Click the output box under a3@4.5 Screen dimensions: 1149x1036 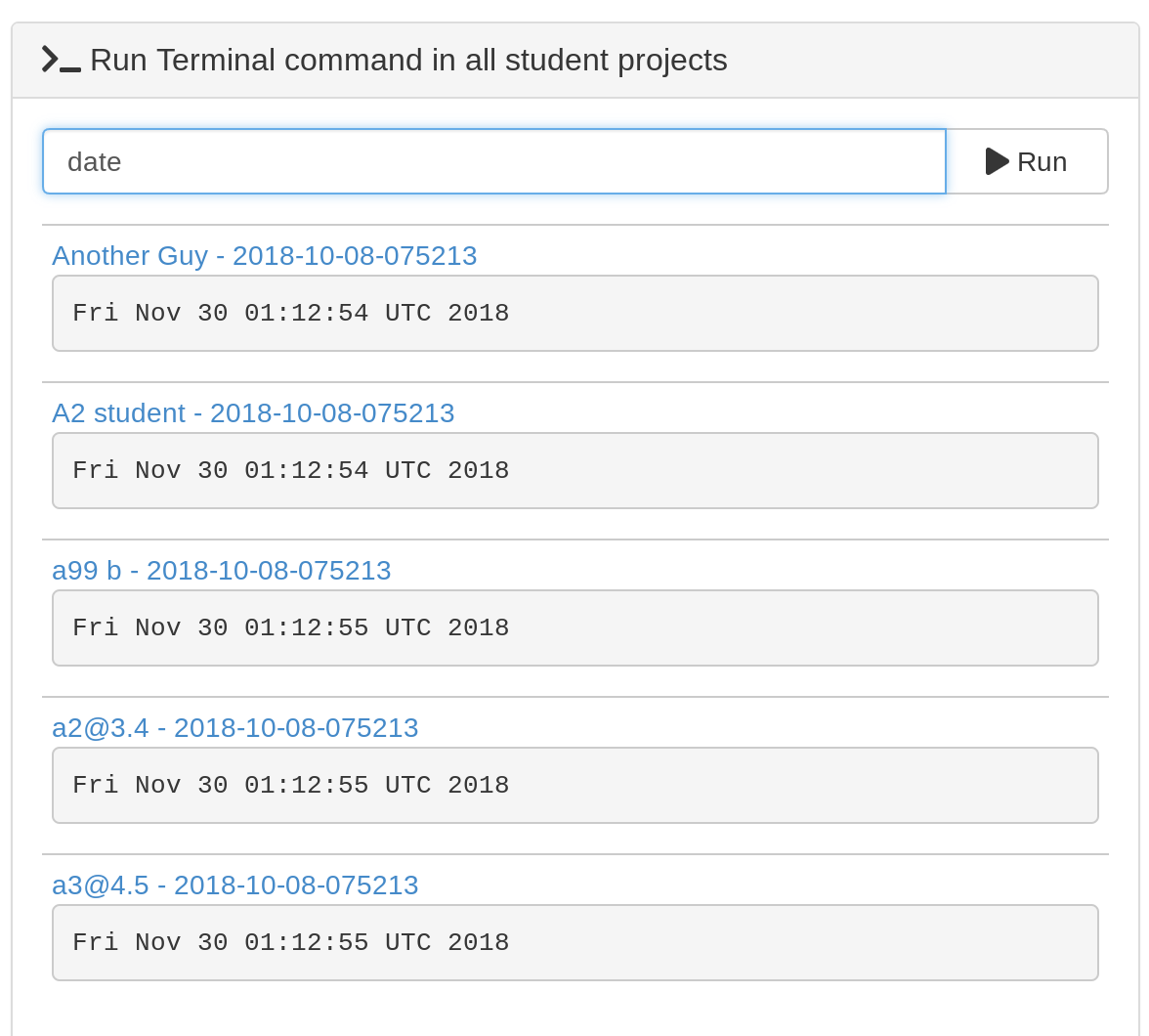coord(574,943)
